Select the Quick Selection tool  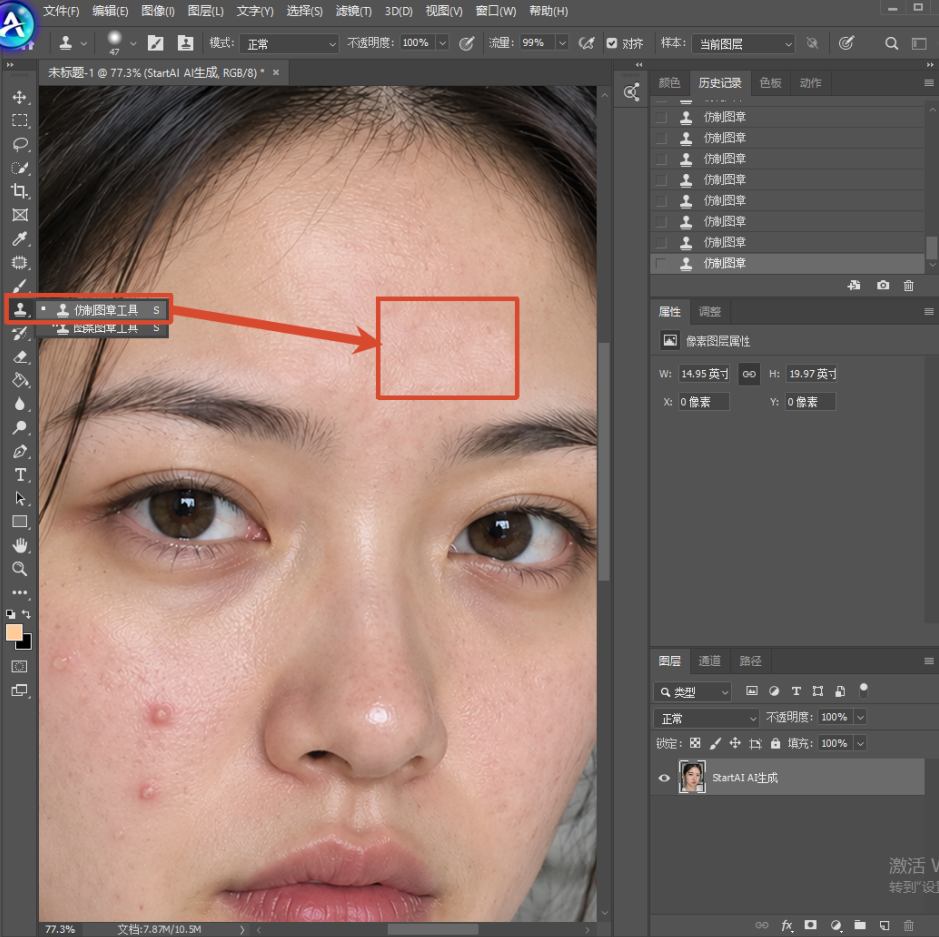[x=20, y=168]
